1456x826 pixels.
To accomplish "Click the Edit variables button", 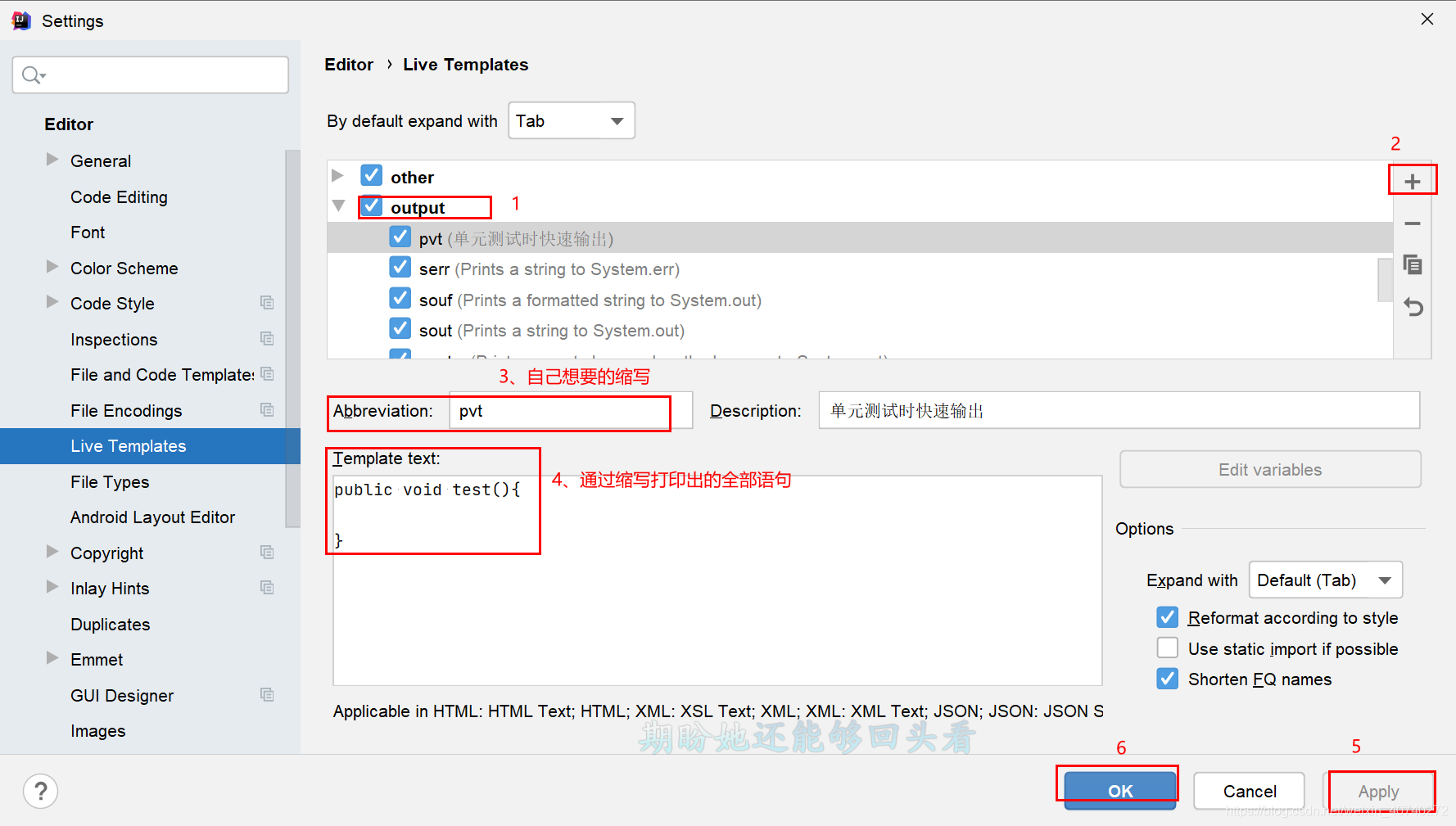I will tap(1270, 470).
